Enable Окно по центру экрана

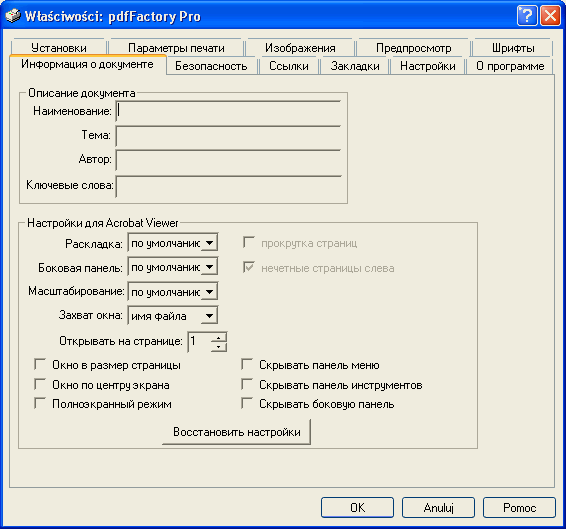(40, 384)
